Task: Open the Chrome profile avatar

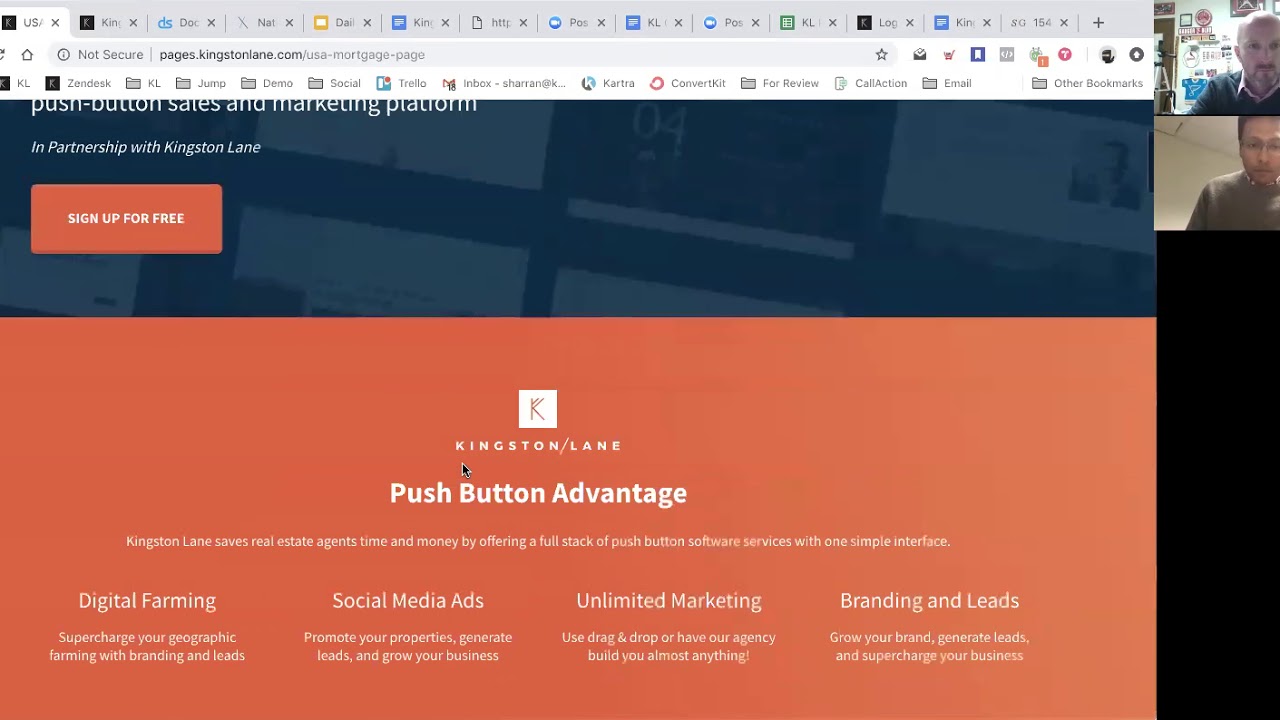Action: (x=1107, y=54)
